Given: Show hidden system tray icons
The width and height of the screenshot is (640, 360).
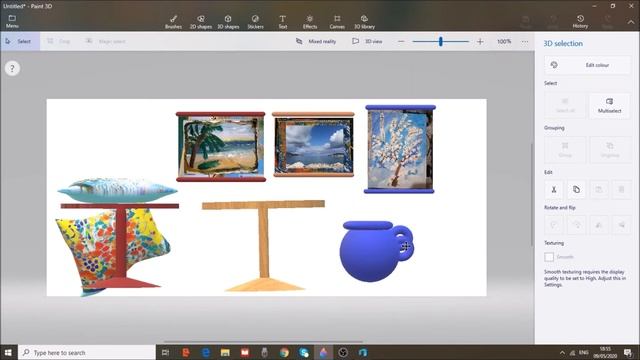Looking at the screenshot, I should pyautogui.click(x=562, y=352).
